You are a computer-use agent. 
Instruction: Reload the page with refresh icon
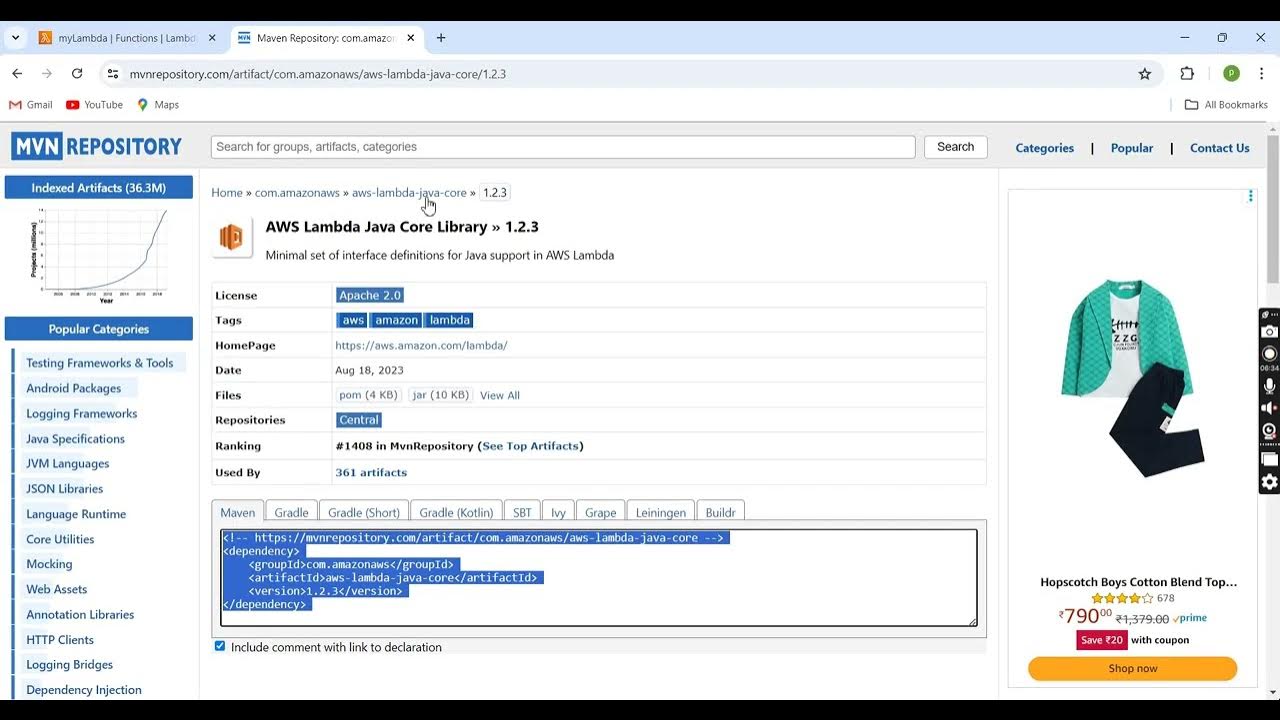point(77,74)
